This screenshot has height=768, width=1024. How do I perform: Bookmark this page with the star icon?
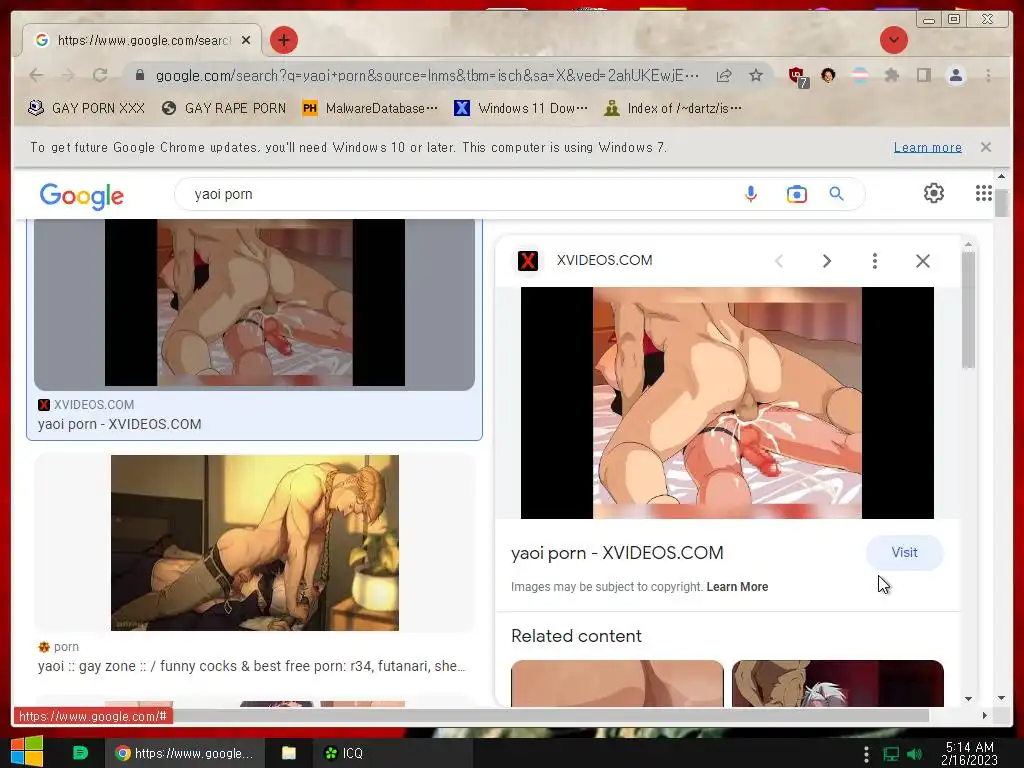[x=756, y=76]
